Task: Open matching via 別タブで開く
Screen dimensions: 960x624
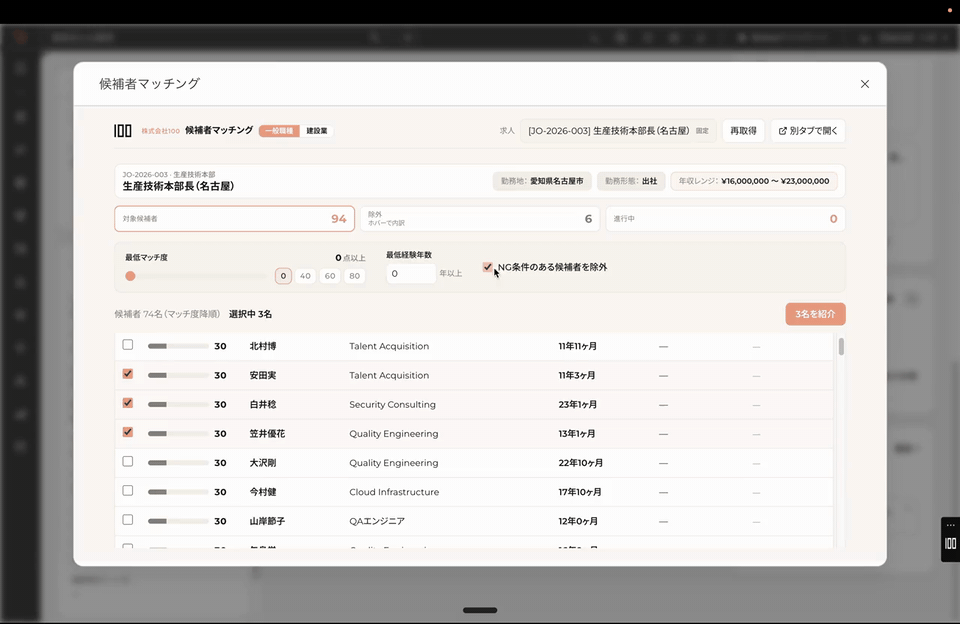Action: click(x=808, y=130)
